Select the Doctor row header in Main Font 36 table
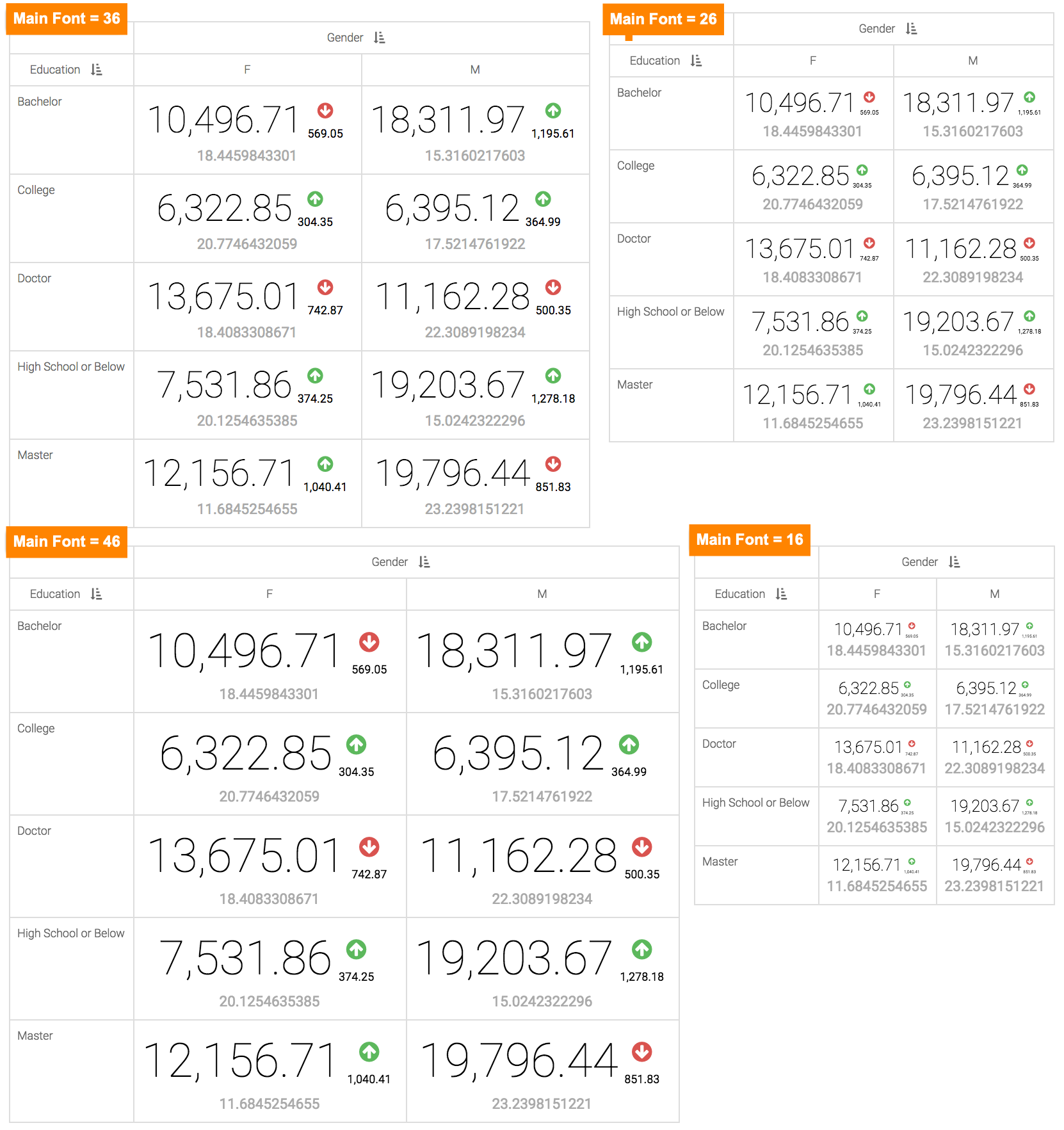Viewport: 1064px width, 1130px height. 35,278
